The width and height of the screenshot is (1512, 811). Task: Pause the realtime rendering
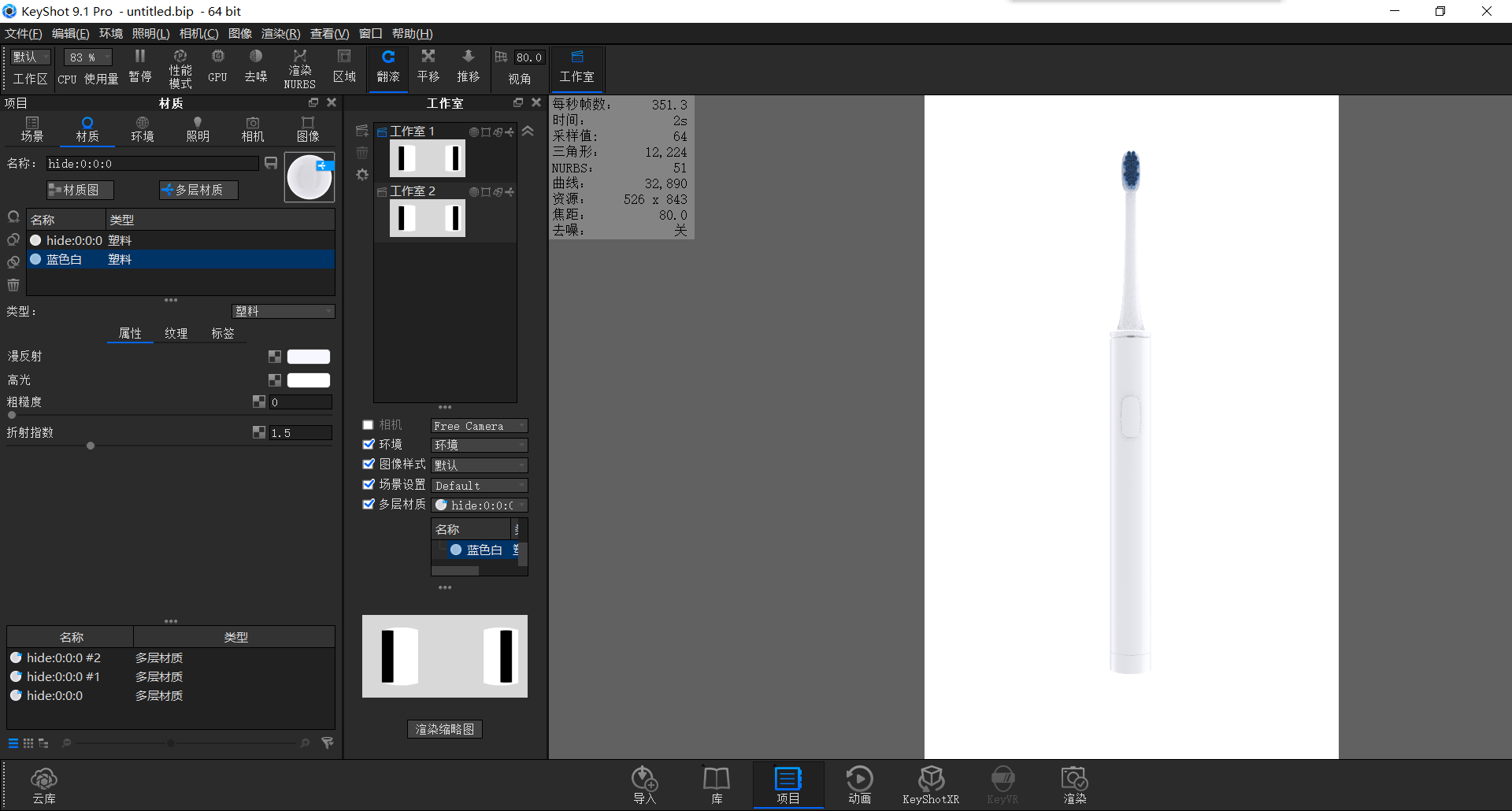(x=139, y=67)
